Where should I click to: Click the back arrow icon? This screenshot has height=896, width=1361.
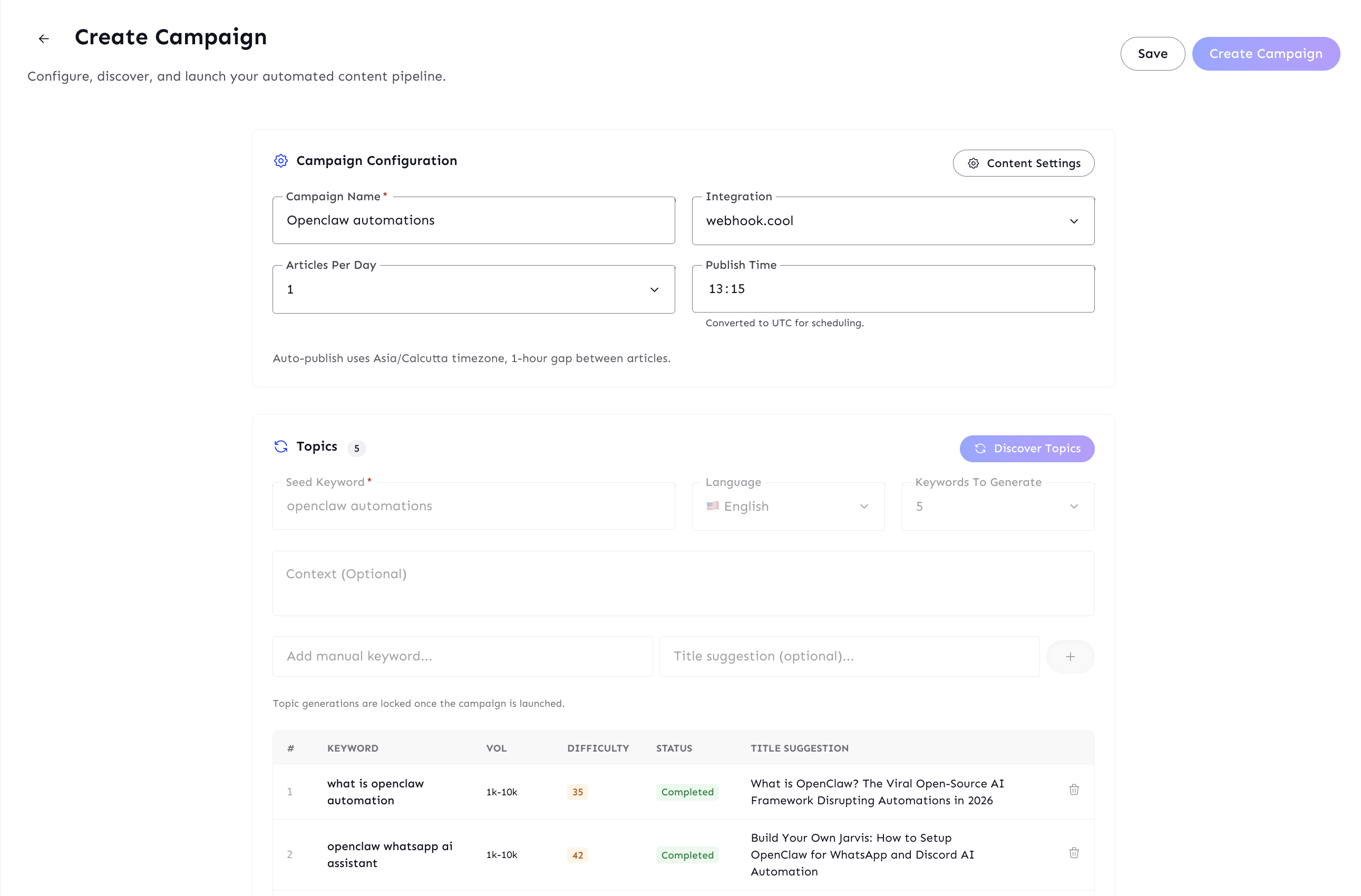coord(43,39)
